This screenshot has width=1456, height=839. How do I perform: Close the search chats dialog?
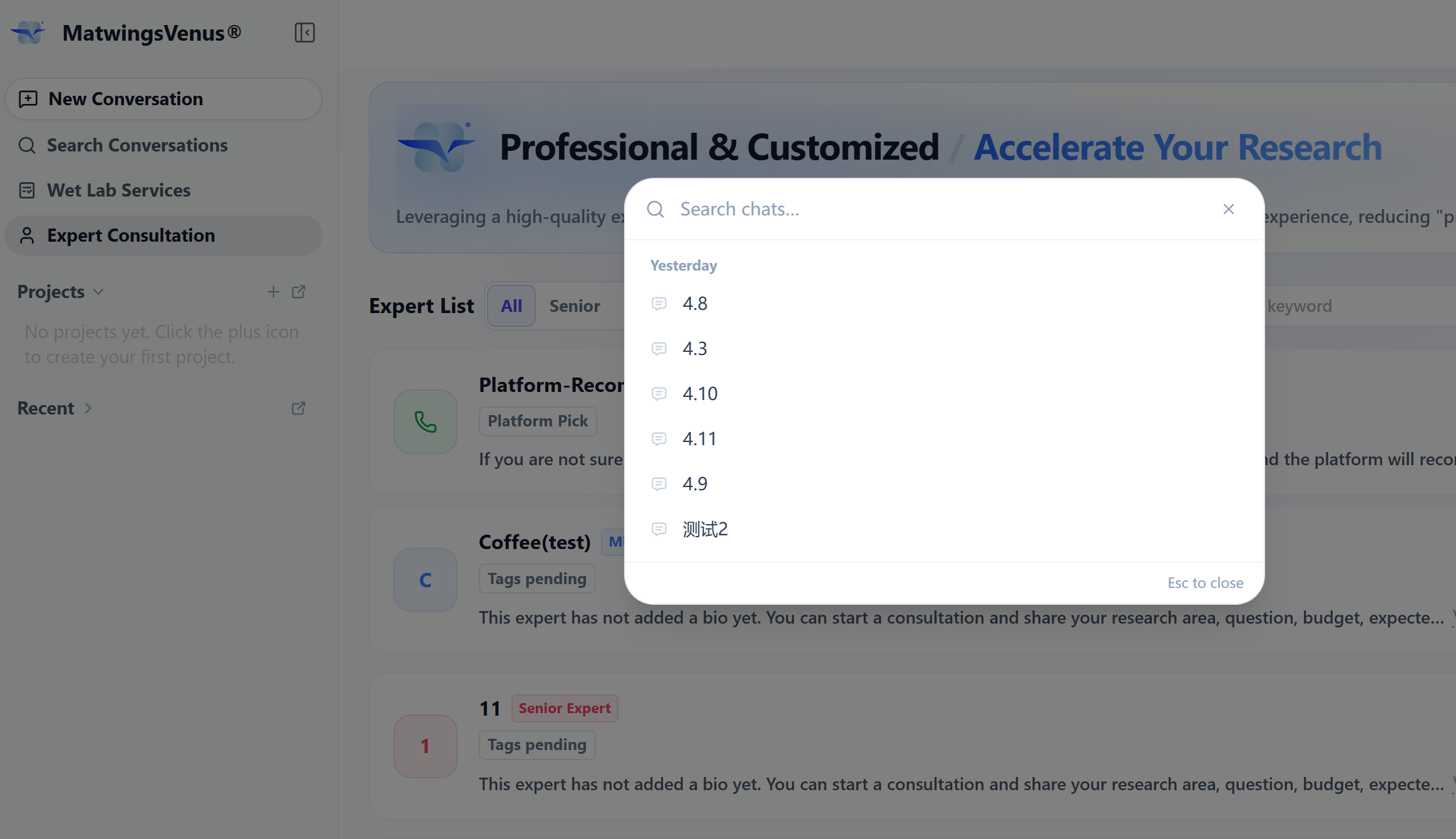(1229, 209)
